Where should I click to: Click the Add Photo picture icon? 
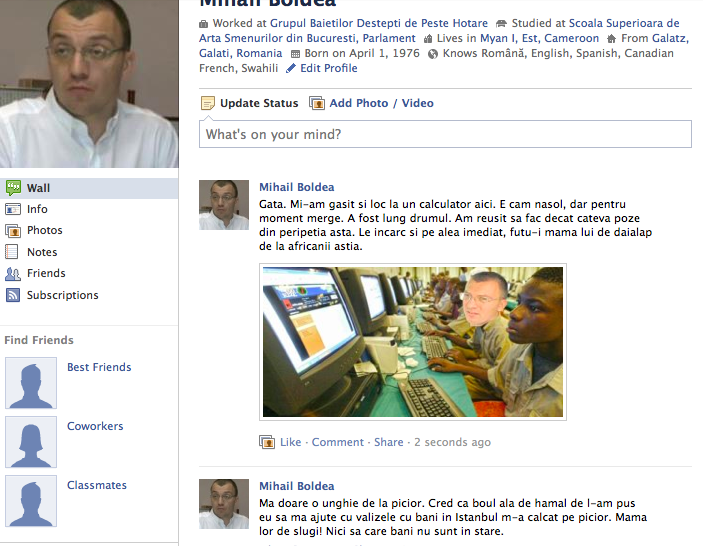317,103
